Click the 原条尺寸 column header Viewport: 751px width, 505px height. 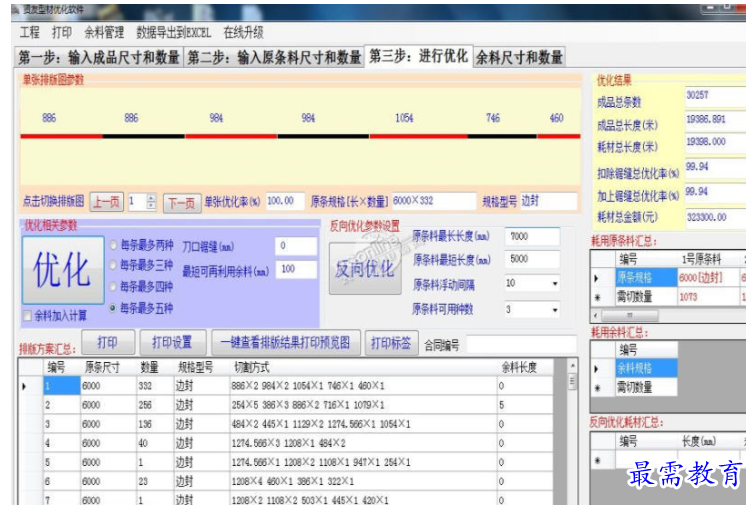coord(108,368)
